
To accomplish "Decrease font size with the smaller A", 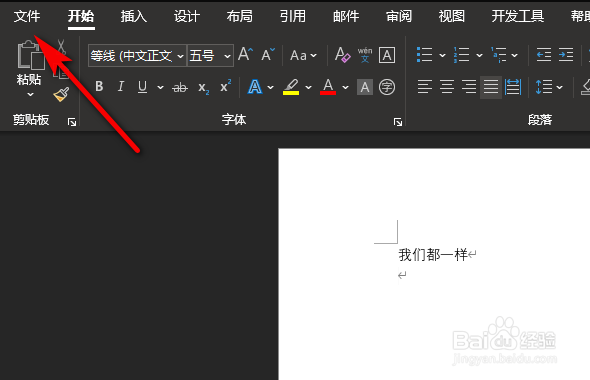I will (268, 55).
